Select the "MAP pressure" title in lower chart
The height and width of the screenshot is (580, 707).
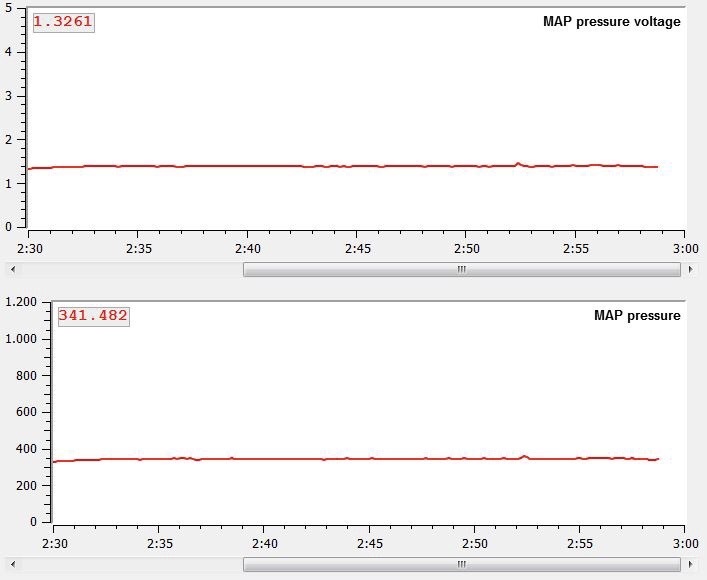637,316
